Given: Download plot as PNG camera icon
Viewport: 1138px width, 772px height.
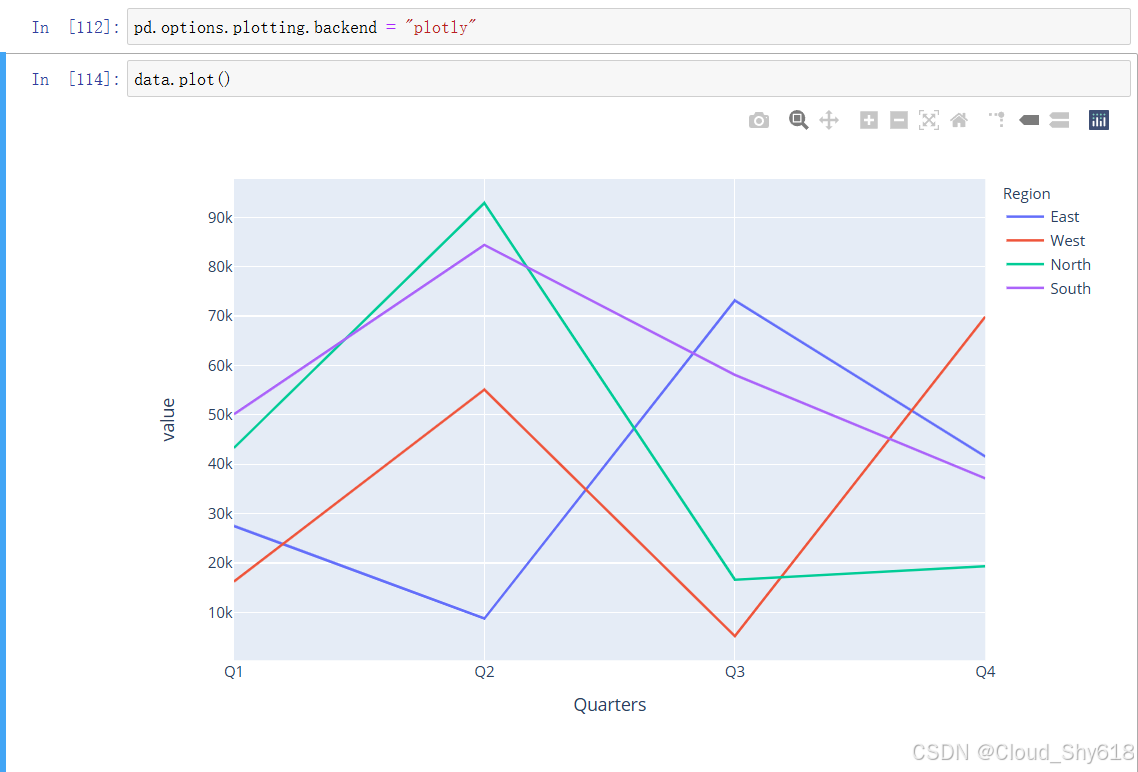Looking at the screenshot, I should [758, 120].
